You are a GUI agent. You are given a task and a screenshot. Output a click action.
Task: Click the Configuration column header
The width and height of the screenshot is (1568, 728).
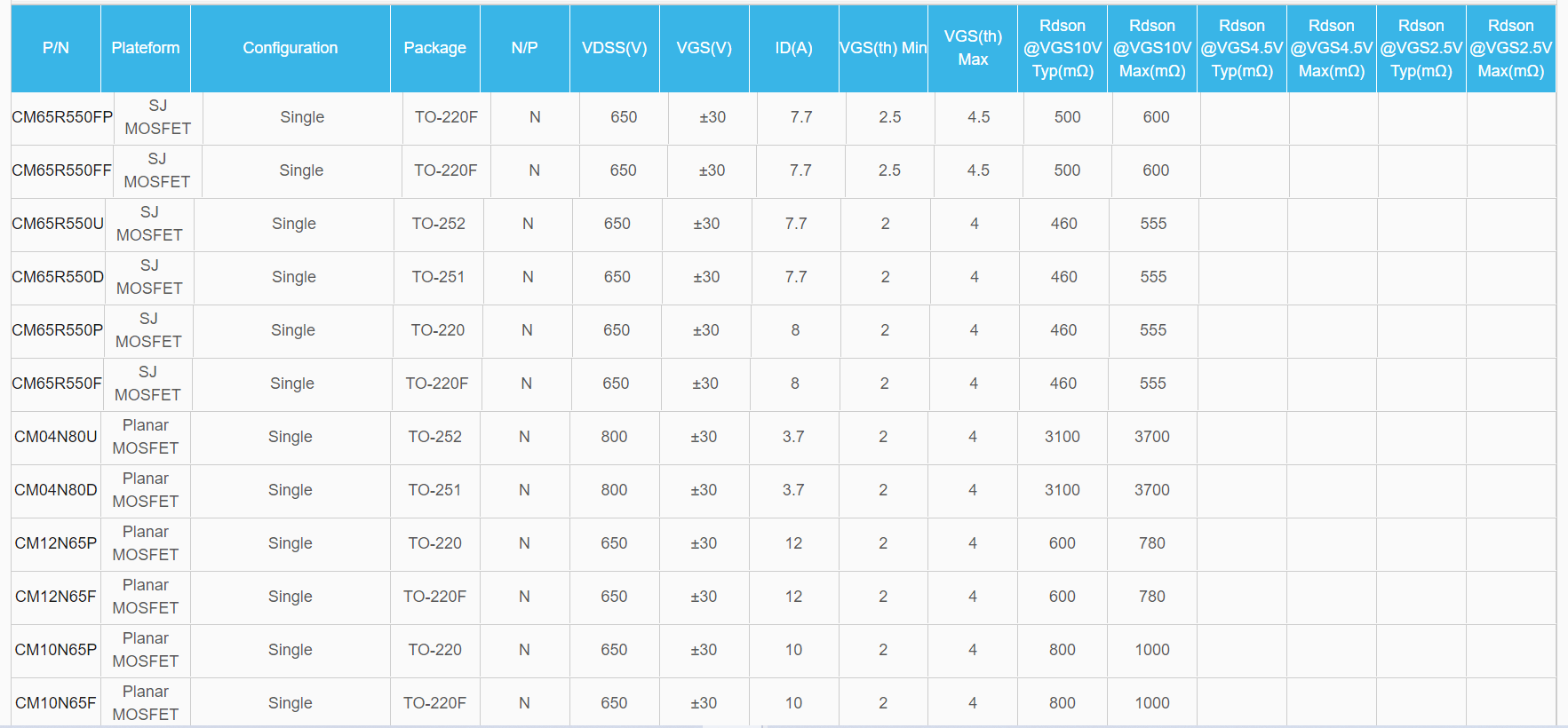click(x=291, y=48)
